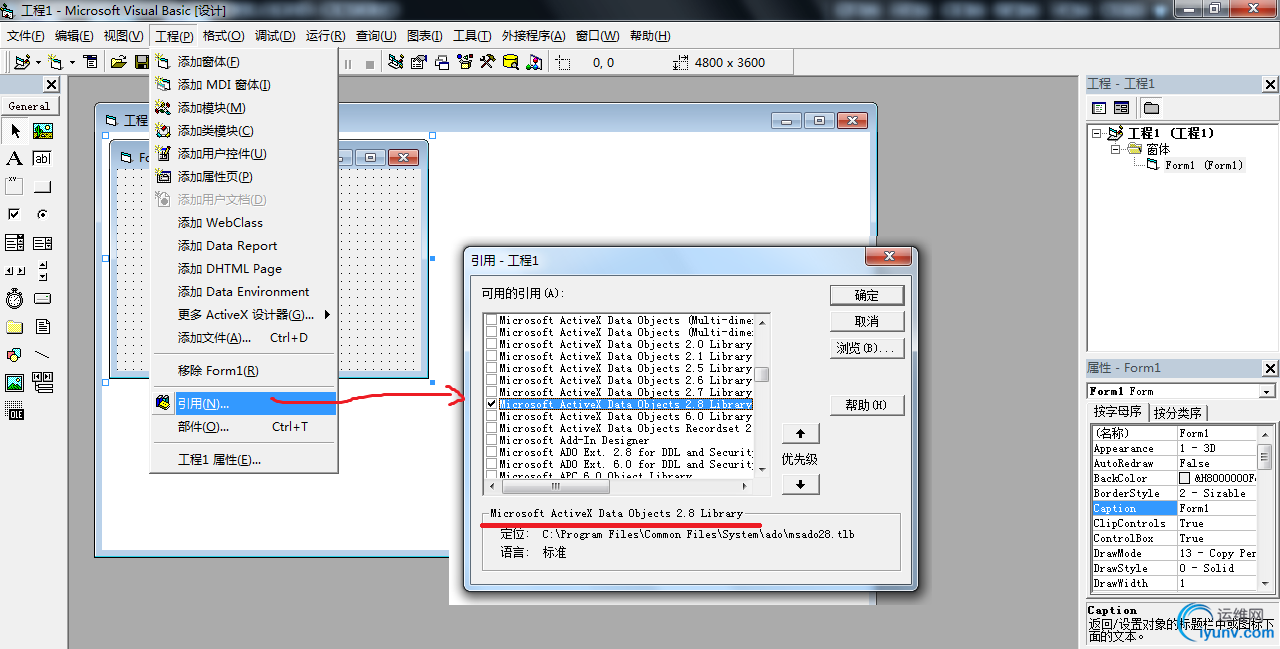The image size is (1280, 649).
Task: Click the General tab button atop the toolbox
Action: click(x=30, y=106)
